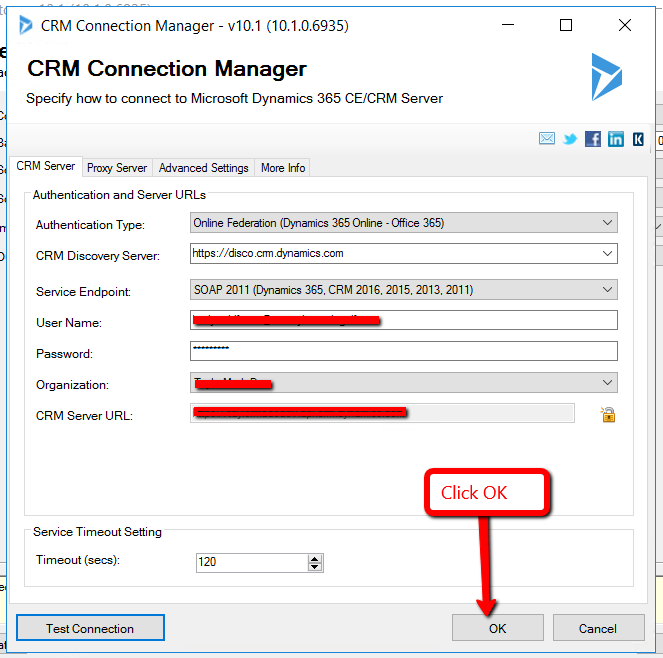Screen dimensions: 663x658
Task: Minimize the CRM Connection Manager window
Action: tap(508, 25)
